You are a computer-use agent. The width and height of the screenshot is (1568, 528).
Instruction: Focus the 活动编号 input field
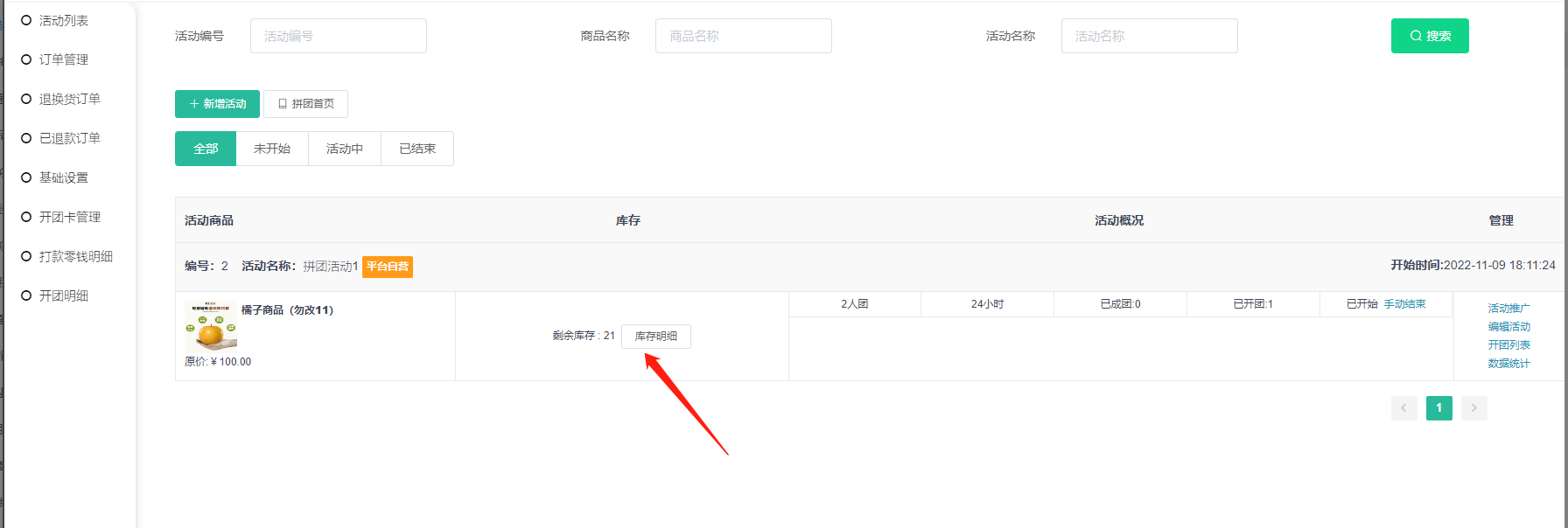(338, 36)
